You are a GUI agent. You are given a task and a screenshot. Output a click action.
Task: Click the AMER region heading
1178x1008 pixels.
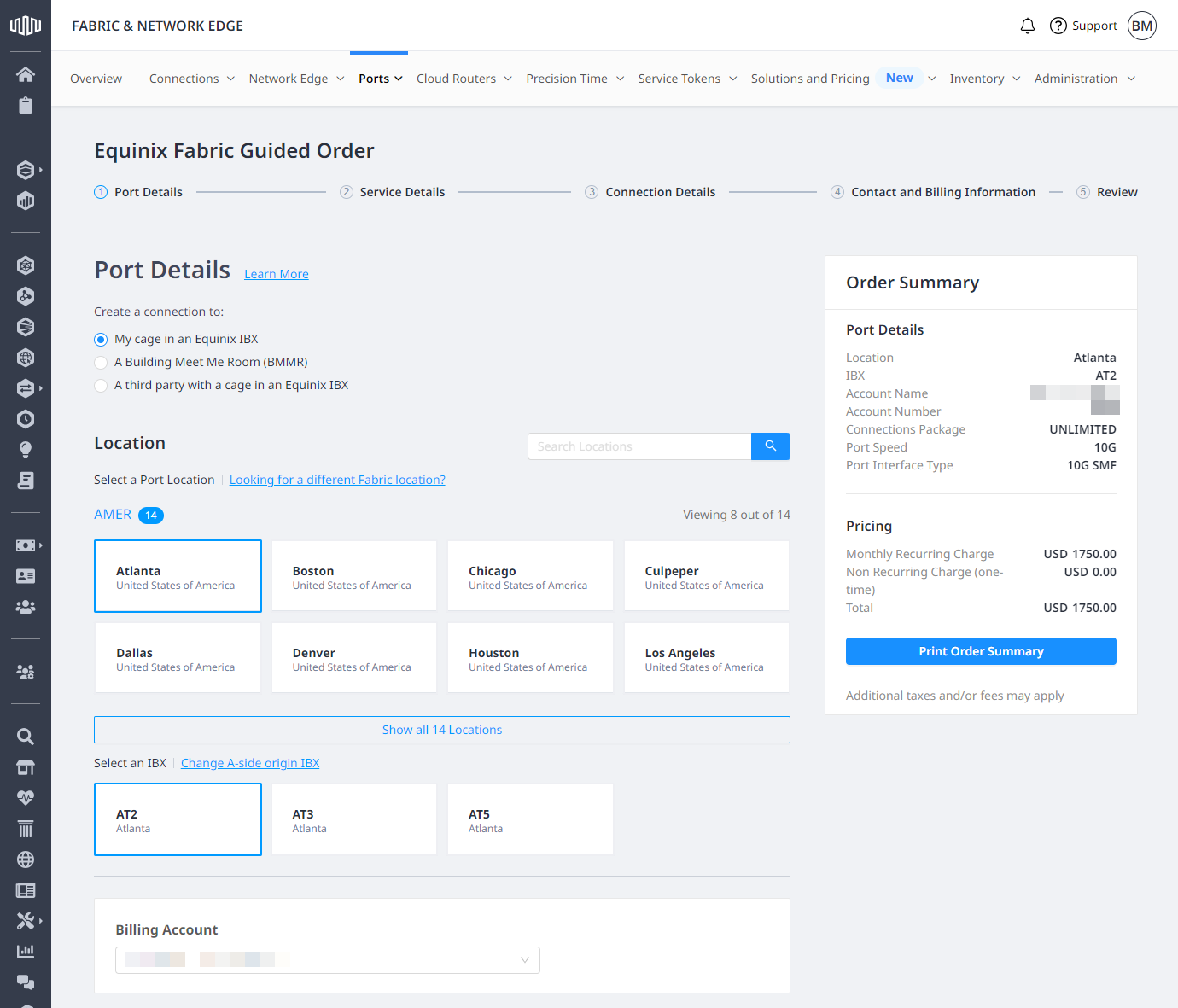113,515
